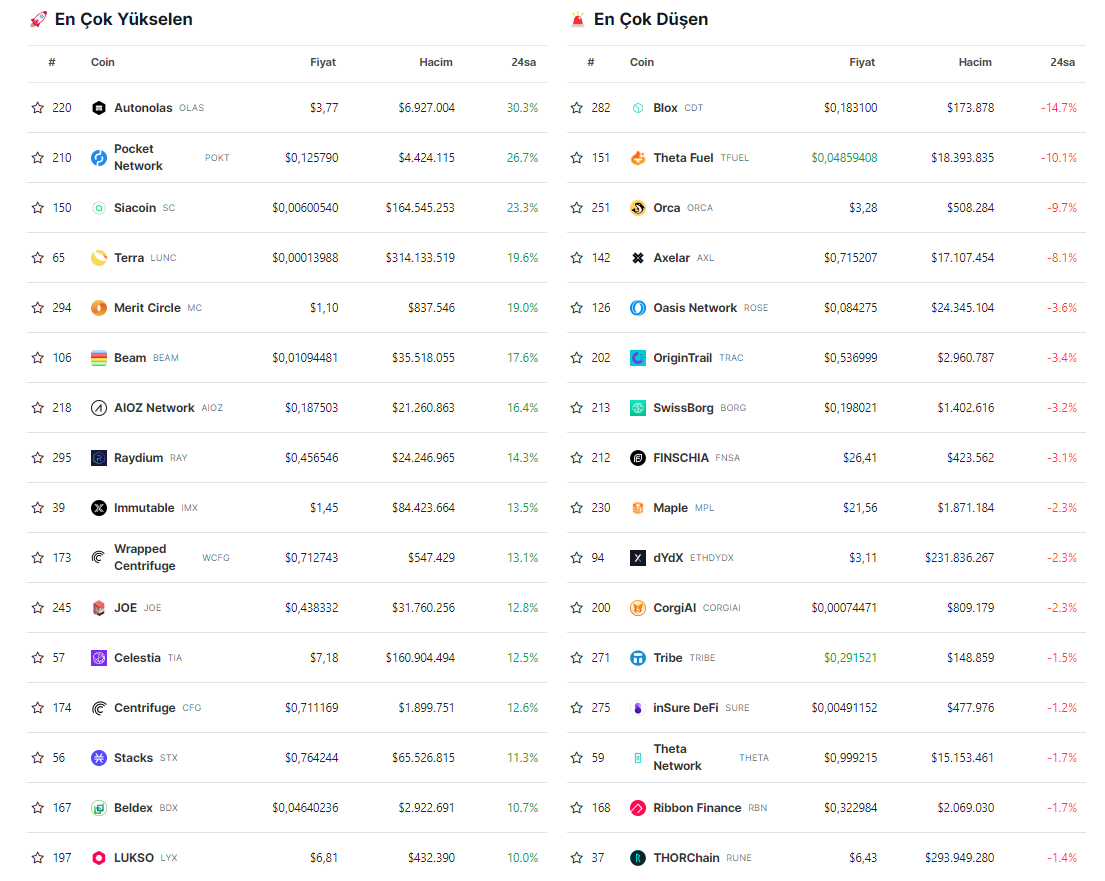Click the En Çok Düşen heading
This screenshot has width=1105, height=881.
click(650, 19)
